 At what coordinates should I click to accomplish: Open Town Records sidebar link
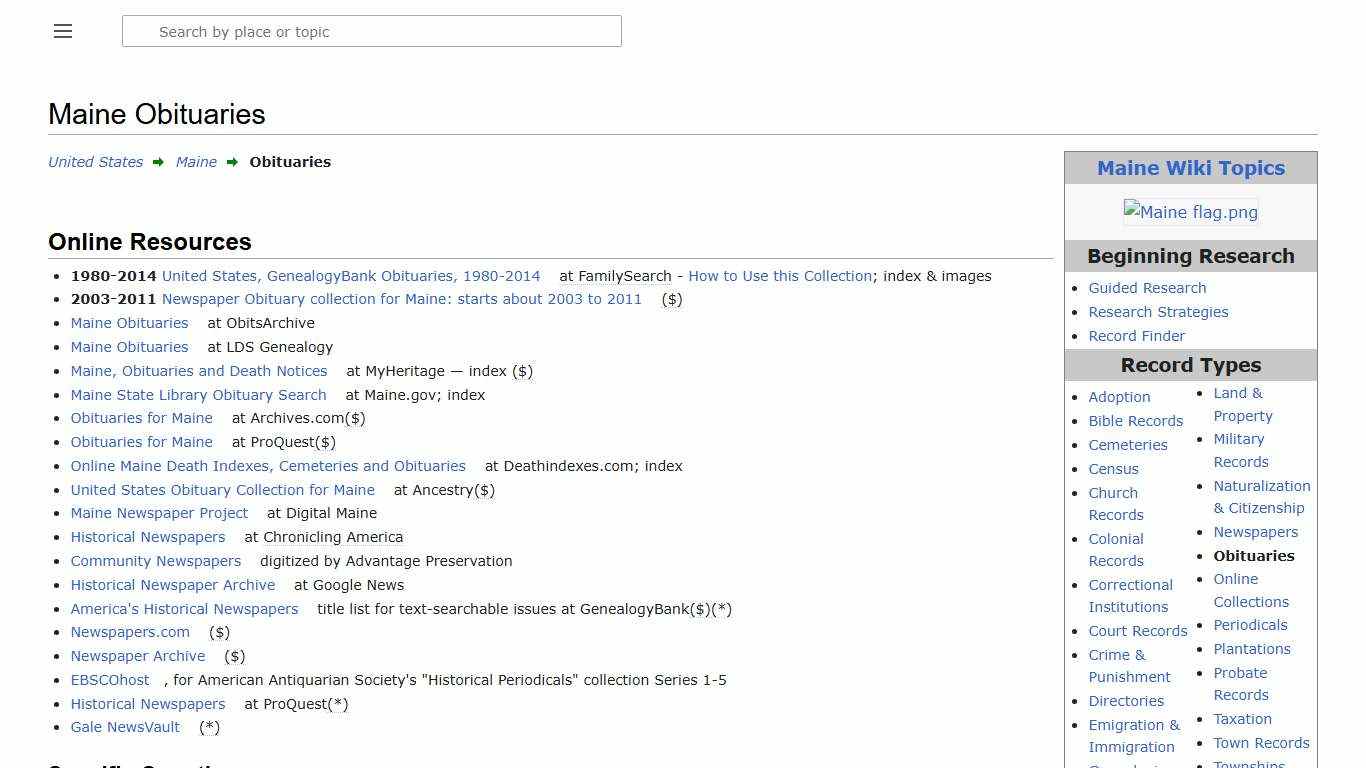tap(1261, 743)
